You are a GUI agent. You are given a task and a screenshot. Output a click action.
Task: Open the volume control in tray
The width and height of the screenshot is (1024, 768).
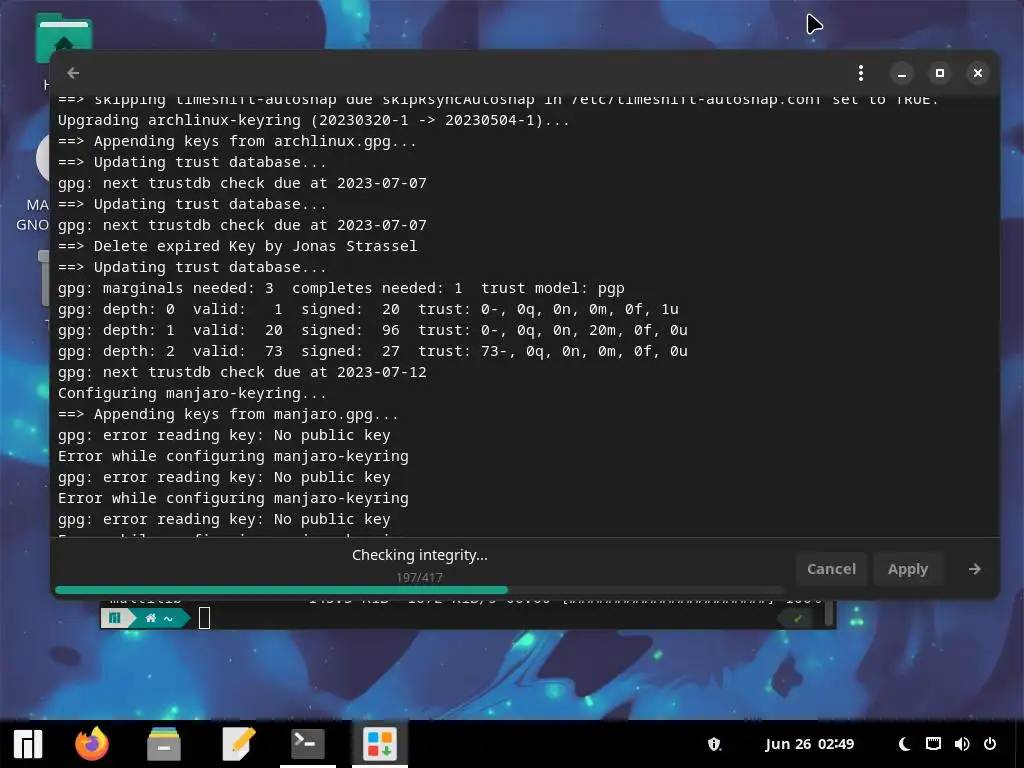[961, 744]
